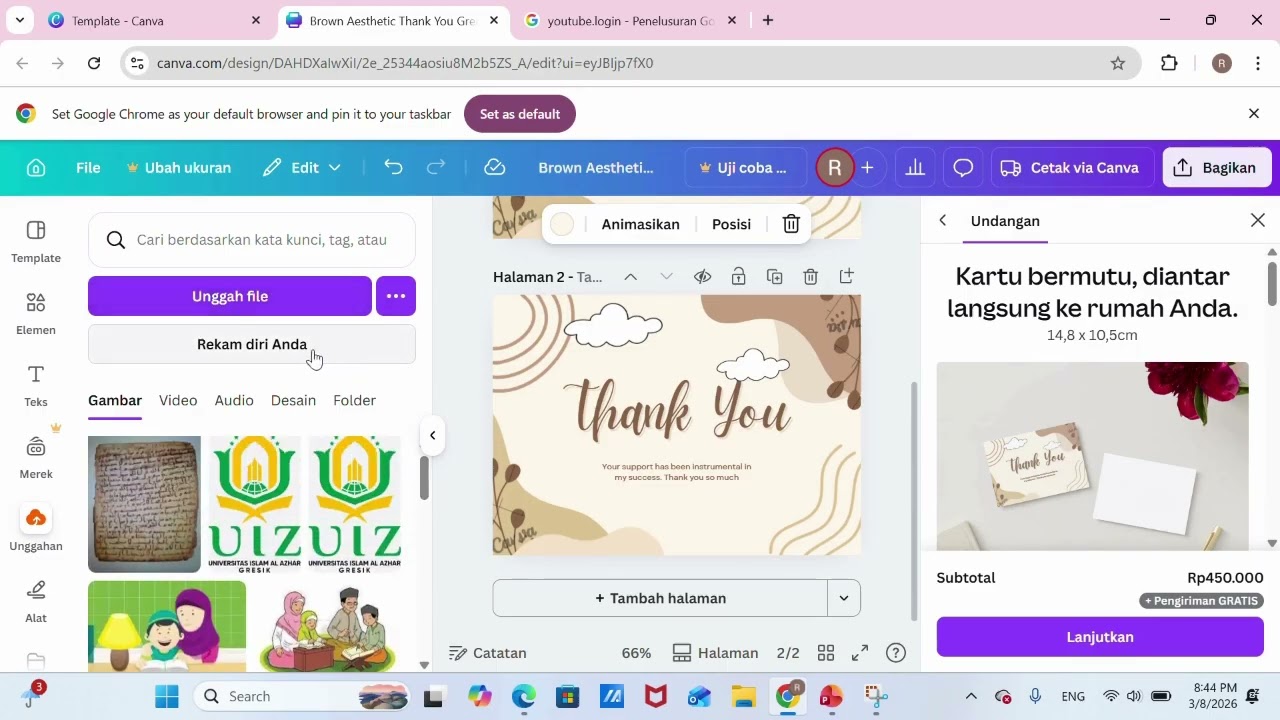Open the background color swatch
Screen dimensions: 1280x720
[562, 224]
